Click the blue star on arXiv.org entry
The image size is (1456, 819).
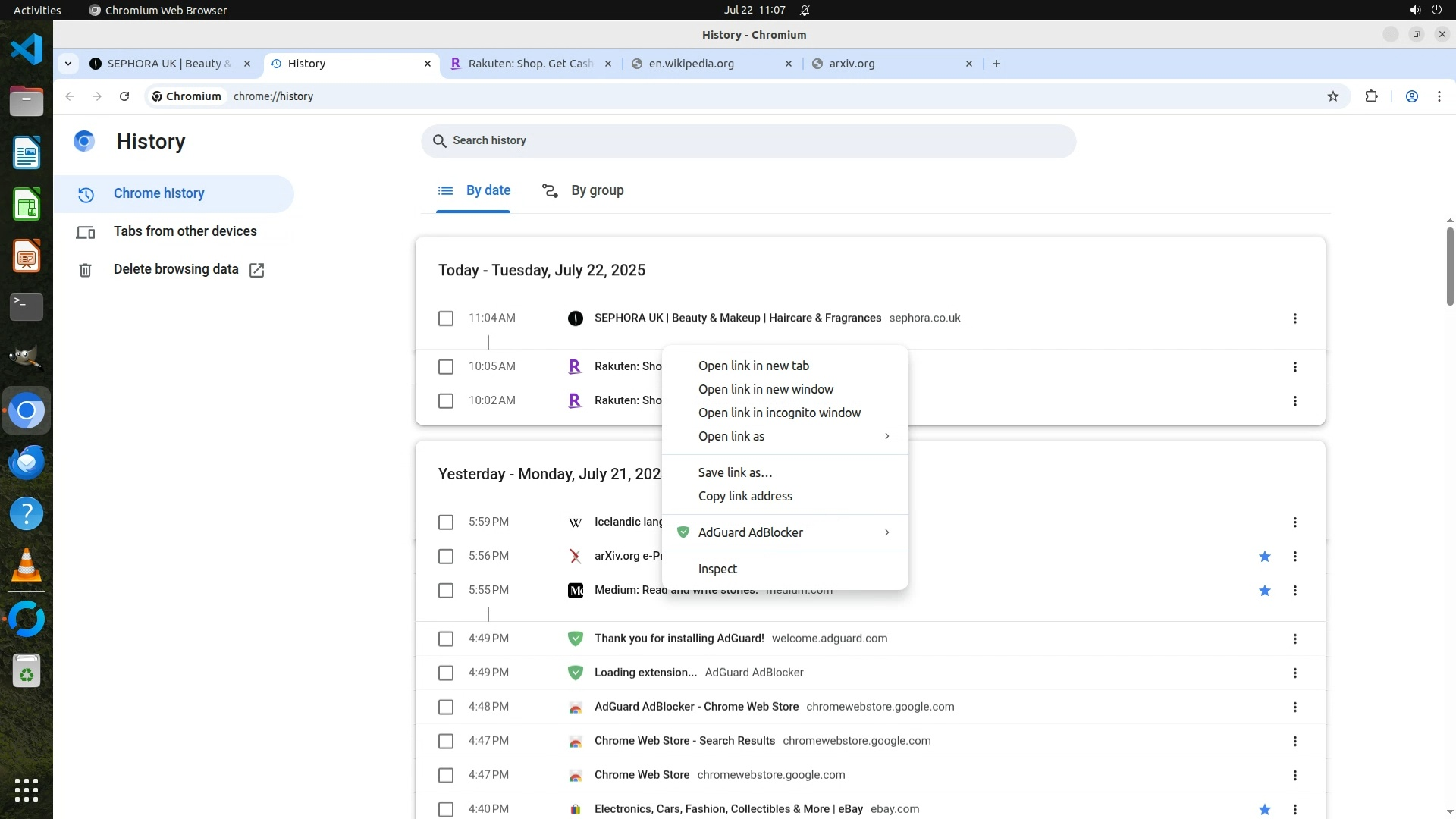(x=1264, y=557)
